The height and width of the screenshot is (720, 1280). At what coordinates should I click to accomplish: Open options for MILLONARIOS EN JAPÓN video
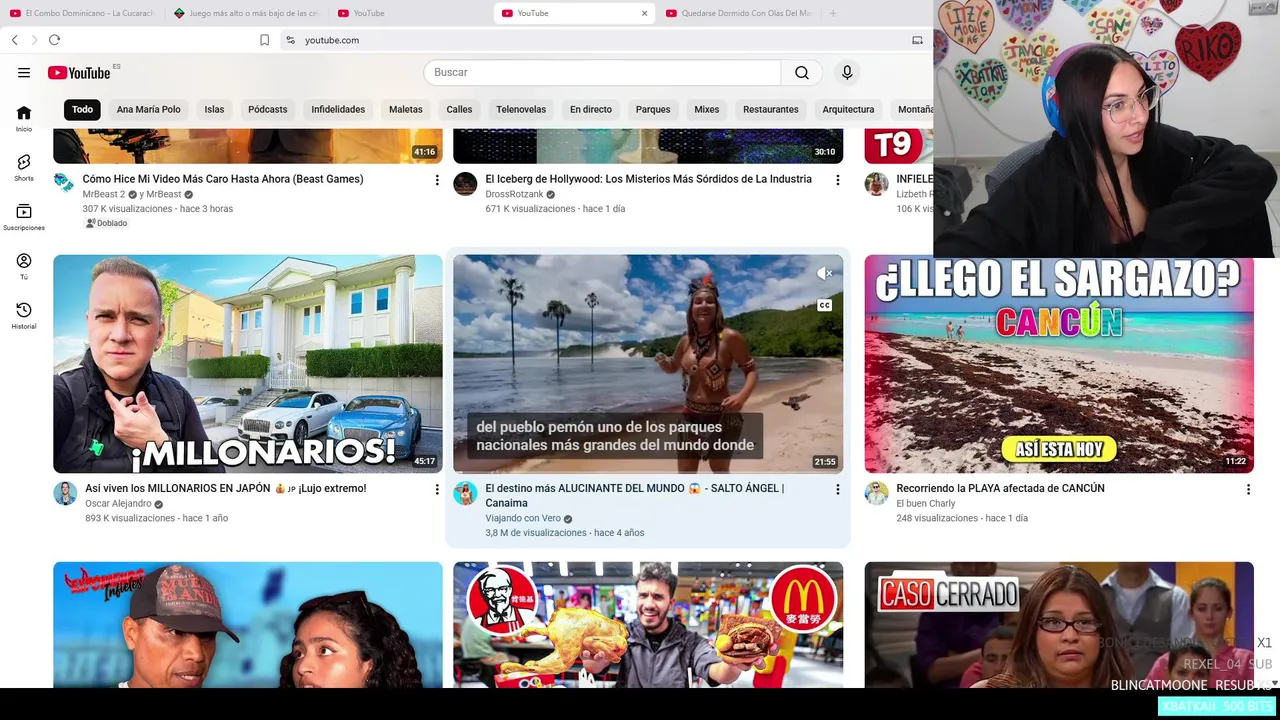[x=436, y=489]
